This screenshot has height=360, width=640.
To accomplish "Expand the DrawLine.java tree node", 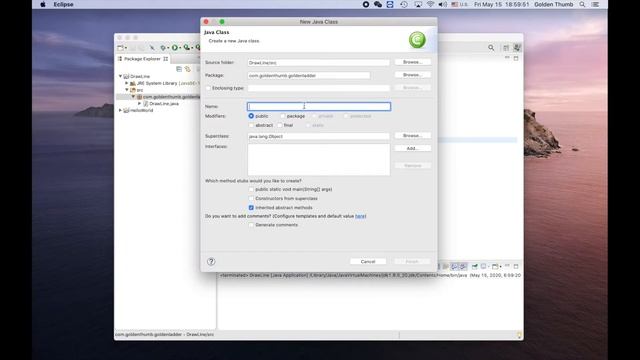I will 140,104.
